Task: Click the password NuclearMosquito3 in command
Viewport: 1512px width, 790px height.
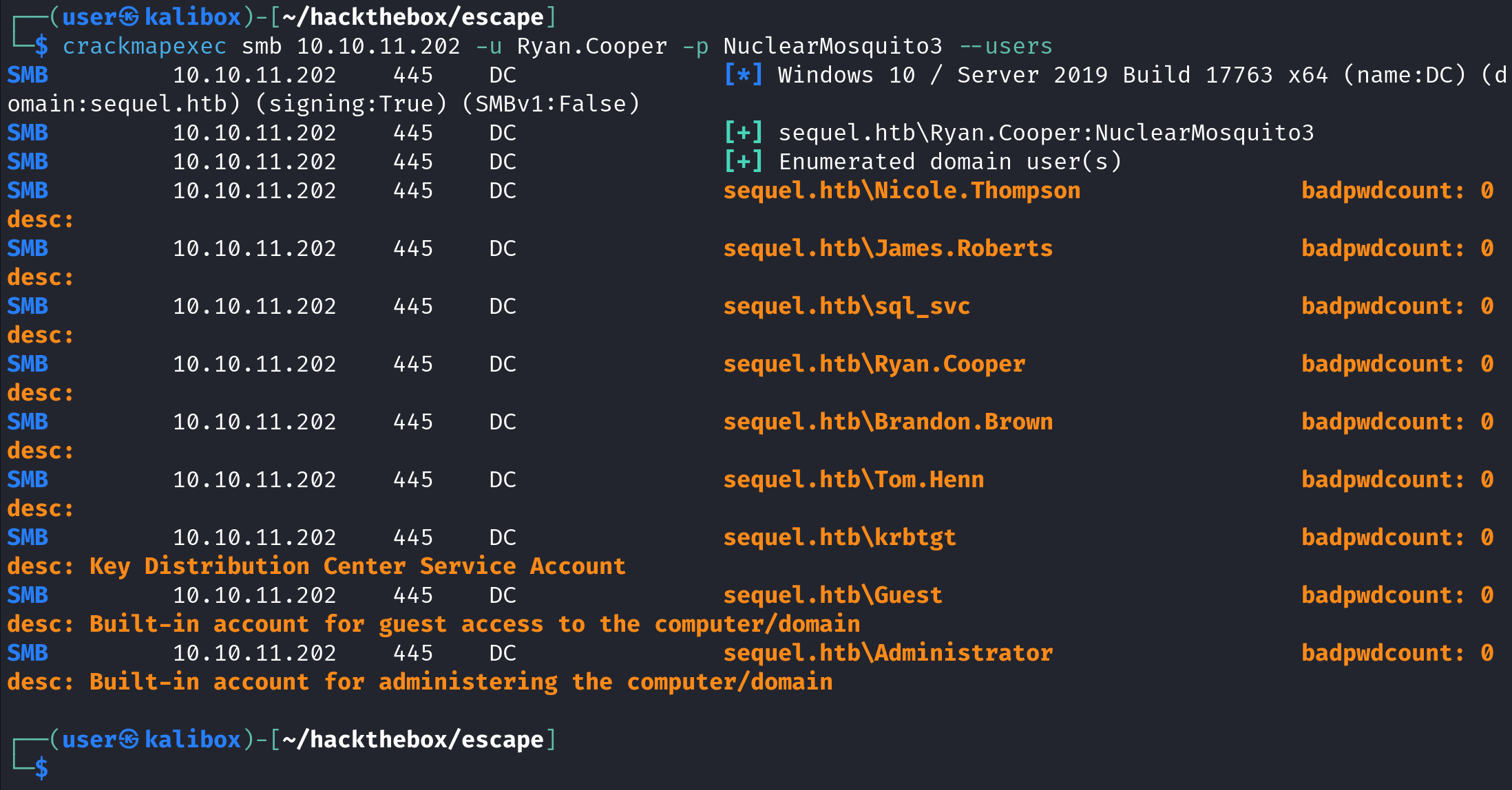Action: 832,46
